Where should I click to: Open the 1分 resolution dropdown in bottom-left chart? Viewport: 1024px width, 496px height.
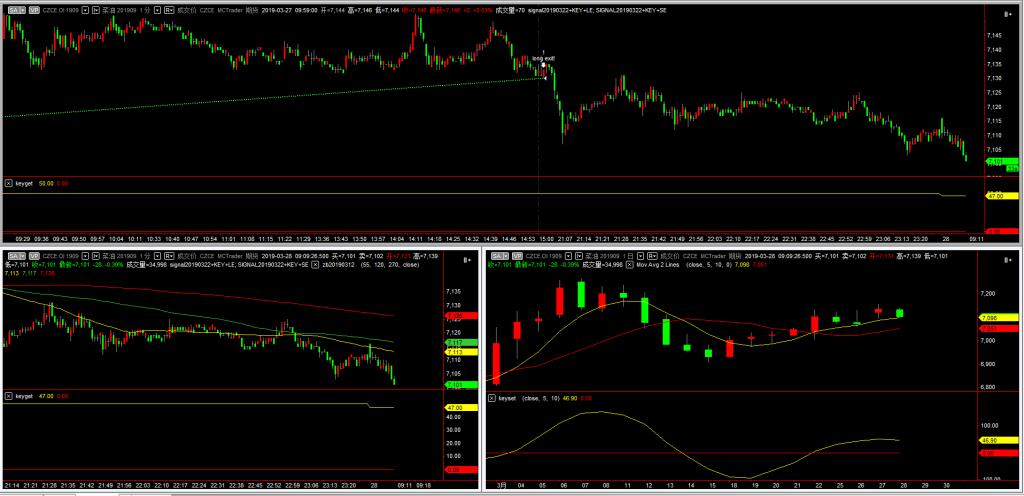[x=157, y=256]
